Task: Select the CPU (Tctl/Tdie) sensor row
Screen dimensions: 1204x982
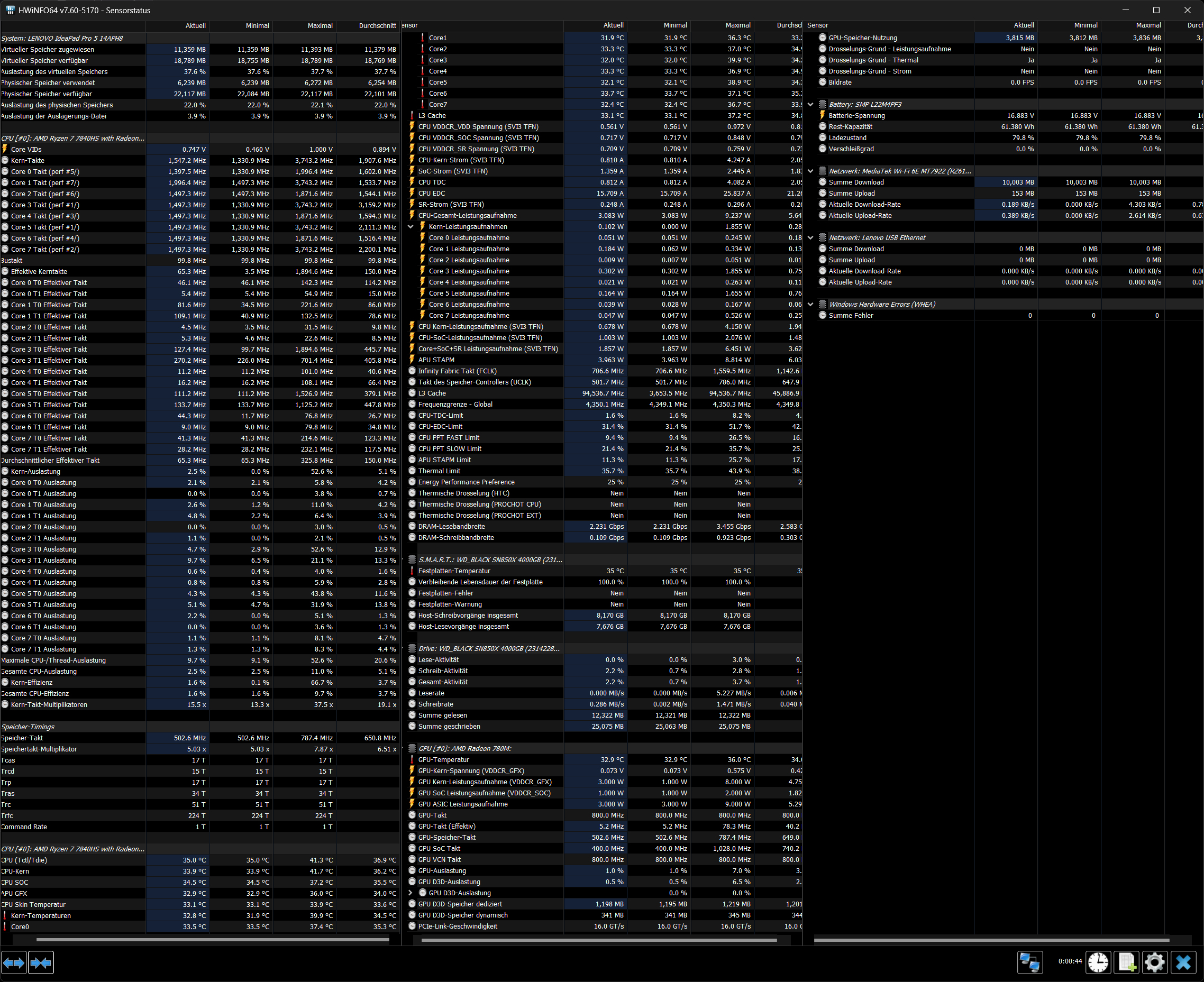Action: point(25,860)
